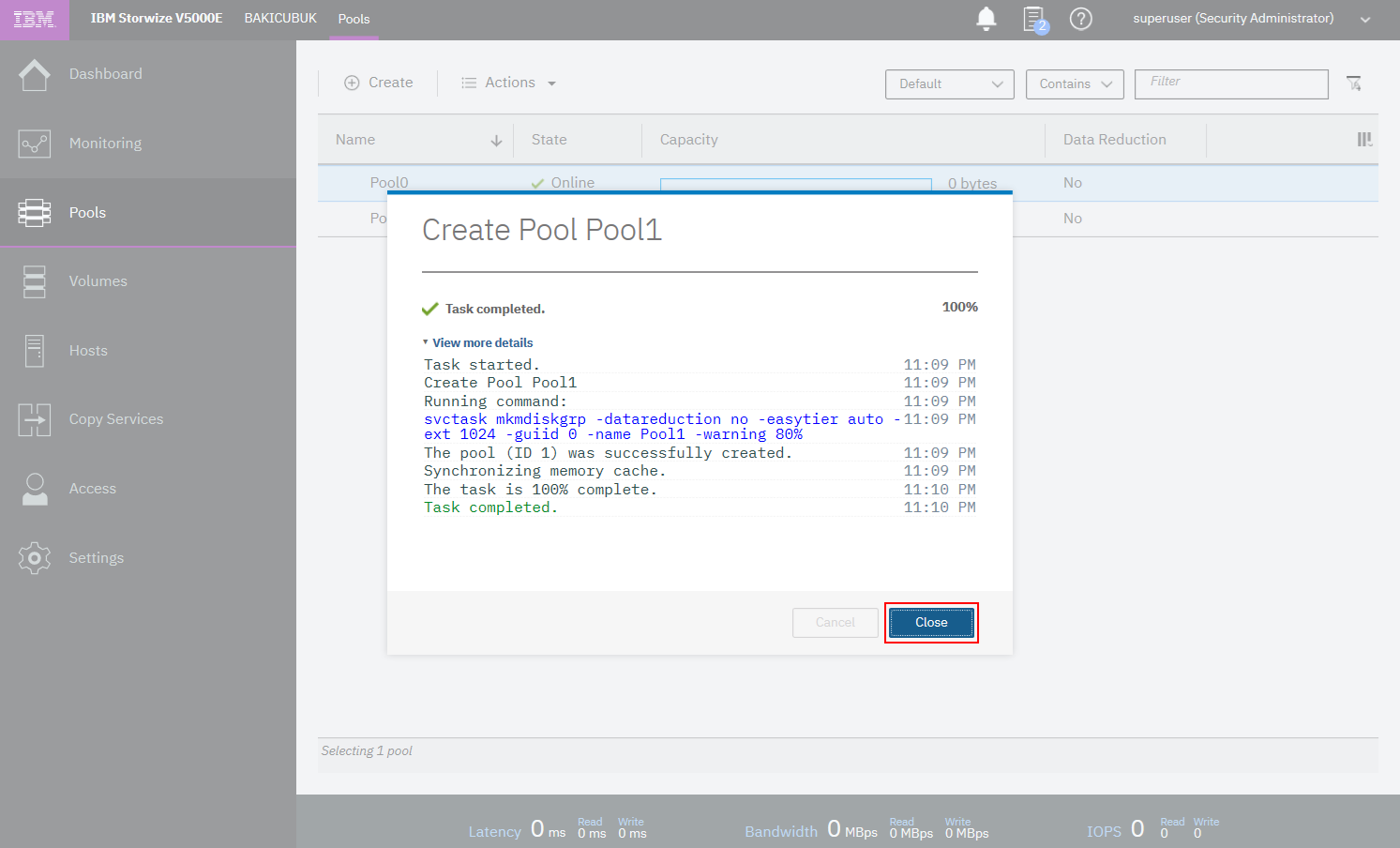Click Pool0 Data Reduction 'No' cell

pyautogui.click(x=1073, y=183)
